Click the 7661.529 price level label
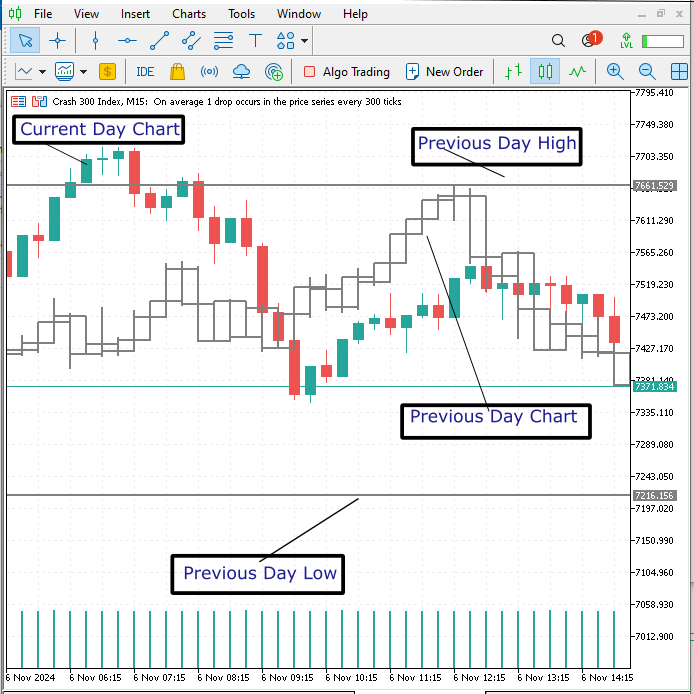Image resolution: width=694 pixels, height=694 pixels. pyautogui.click(x=654, y=186)
